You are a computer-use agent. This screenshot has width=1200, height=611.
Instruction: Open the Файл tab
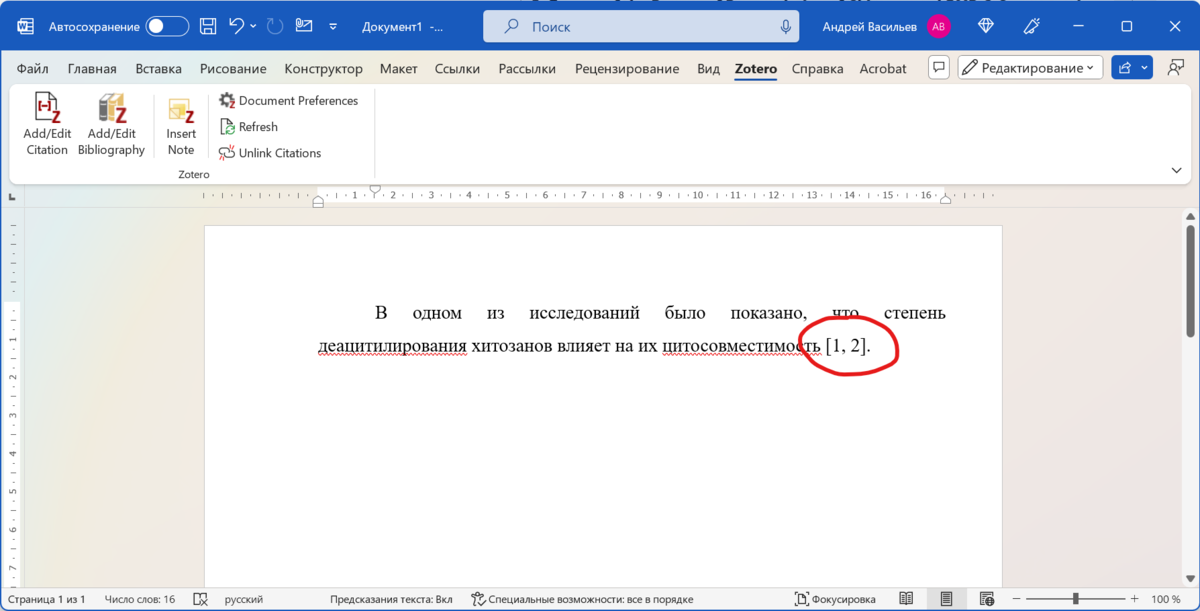pos(33,69)
